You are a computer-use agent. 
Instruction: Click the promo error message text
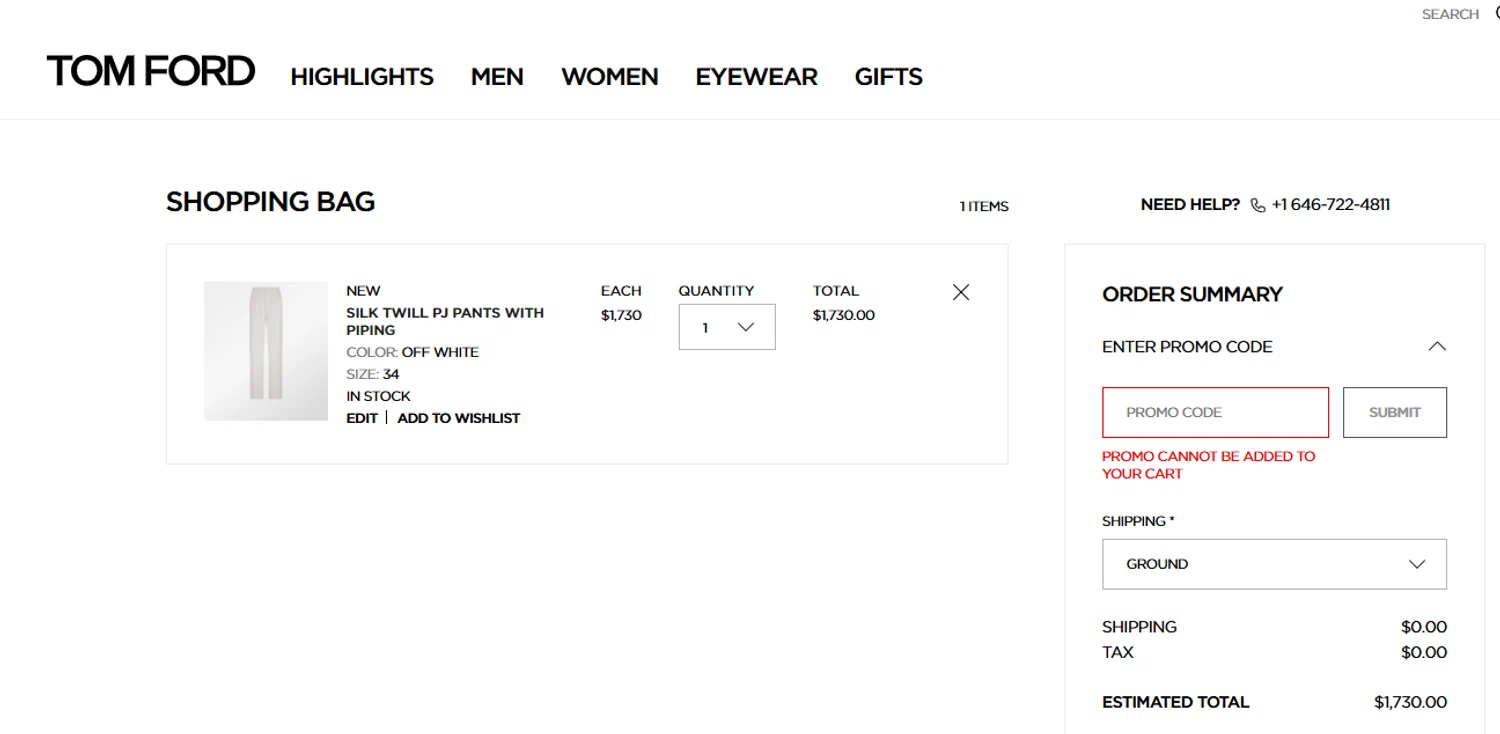(x=1208, y=465)
